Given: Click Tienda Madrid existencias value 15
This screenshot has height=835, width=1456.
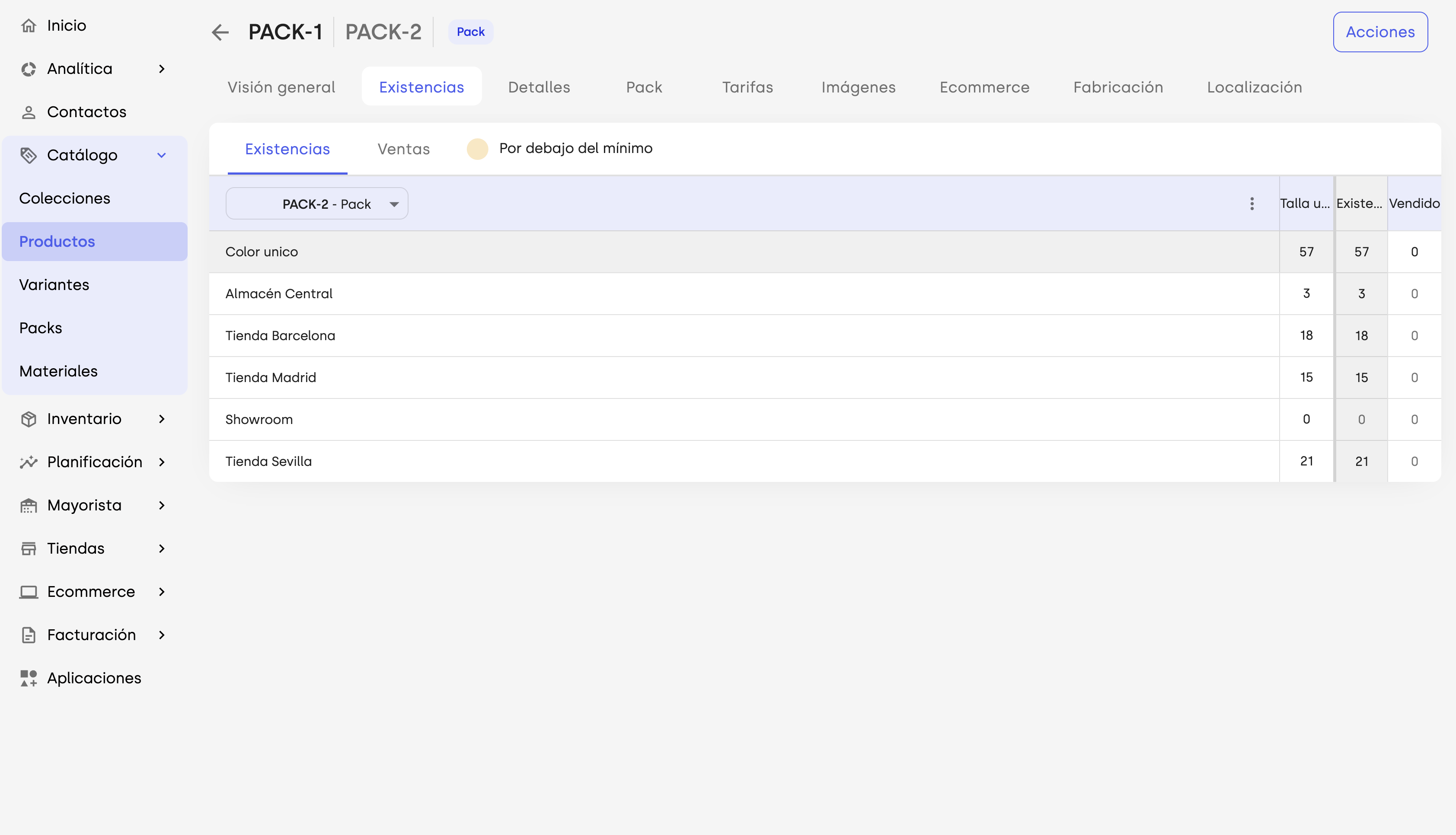Looking at the screenshot, I should [1361, 377].
